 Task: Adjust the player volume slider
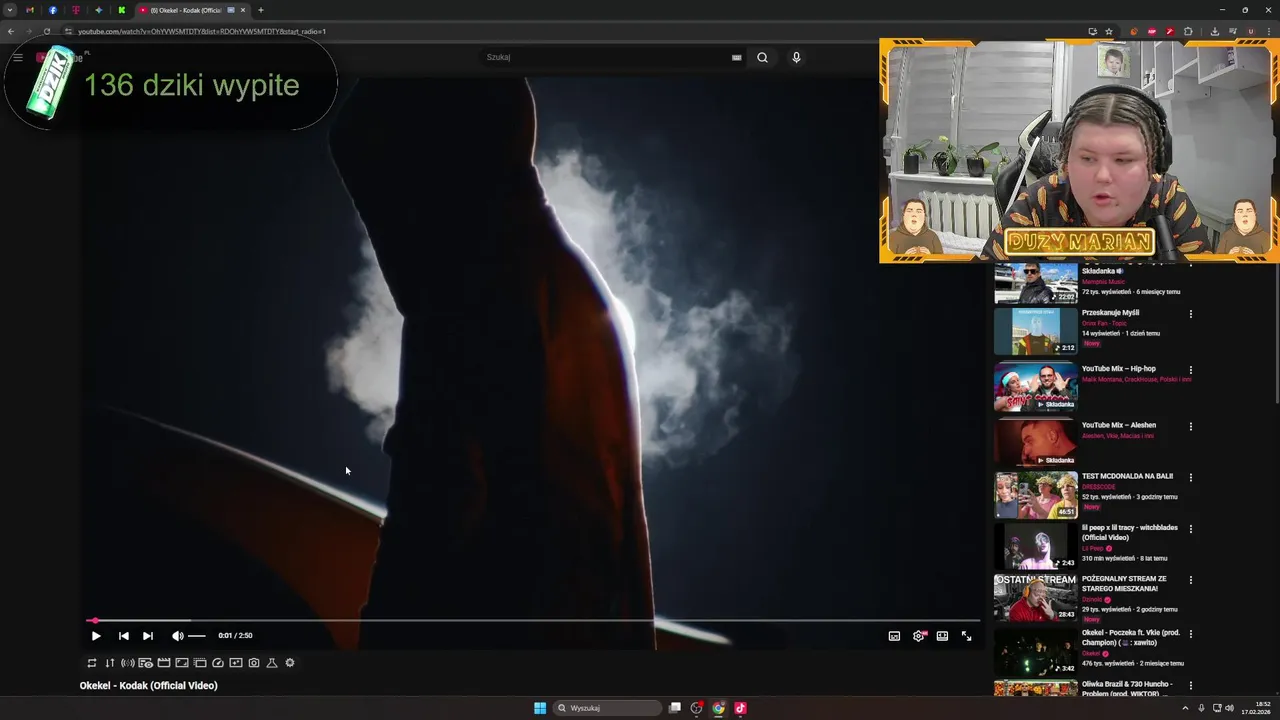click(197, 636)
